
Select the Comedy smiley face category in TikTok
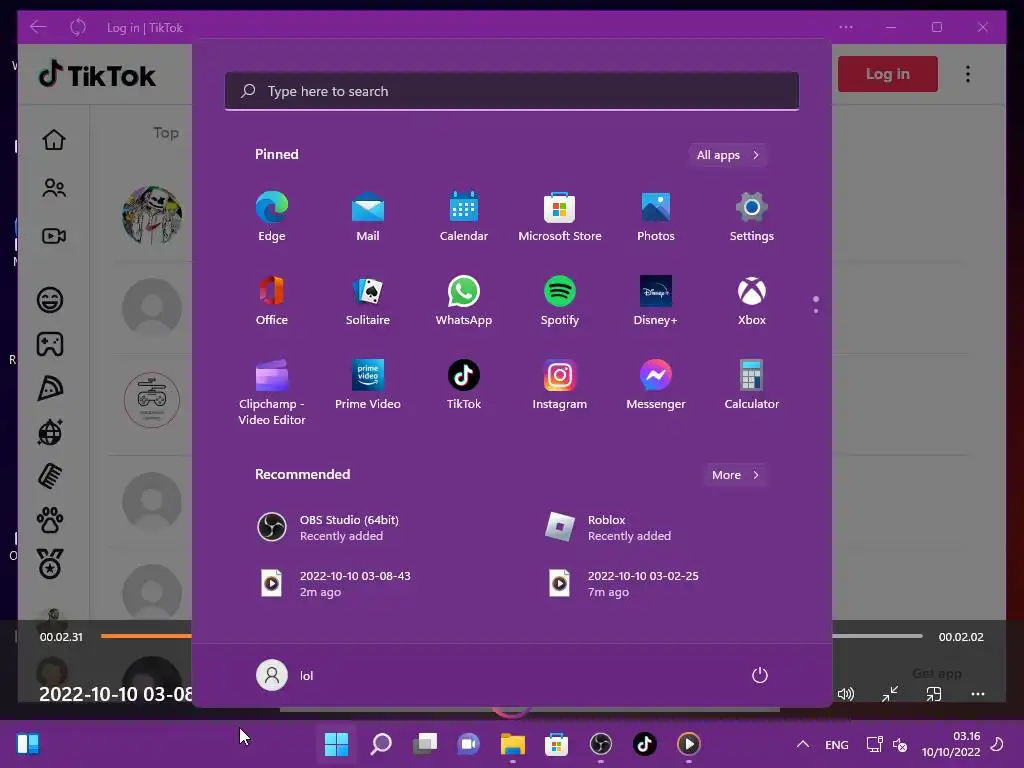(50, 300)
